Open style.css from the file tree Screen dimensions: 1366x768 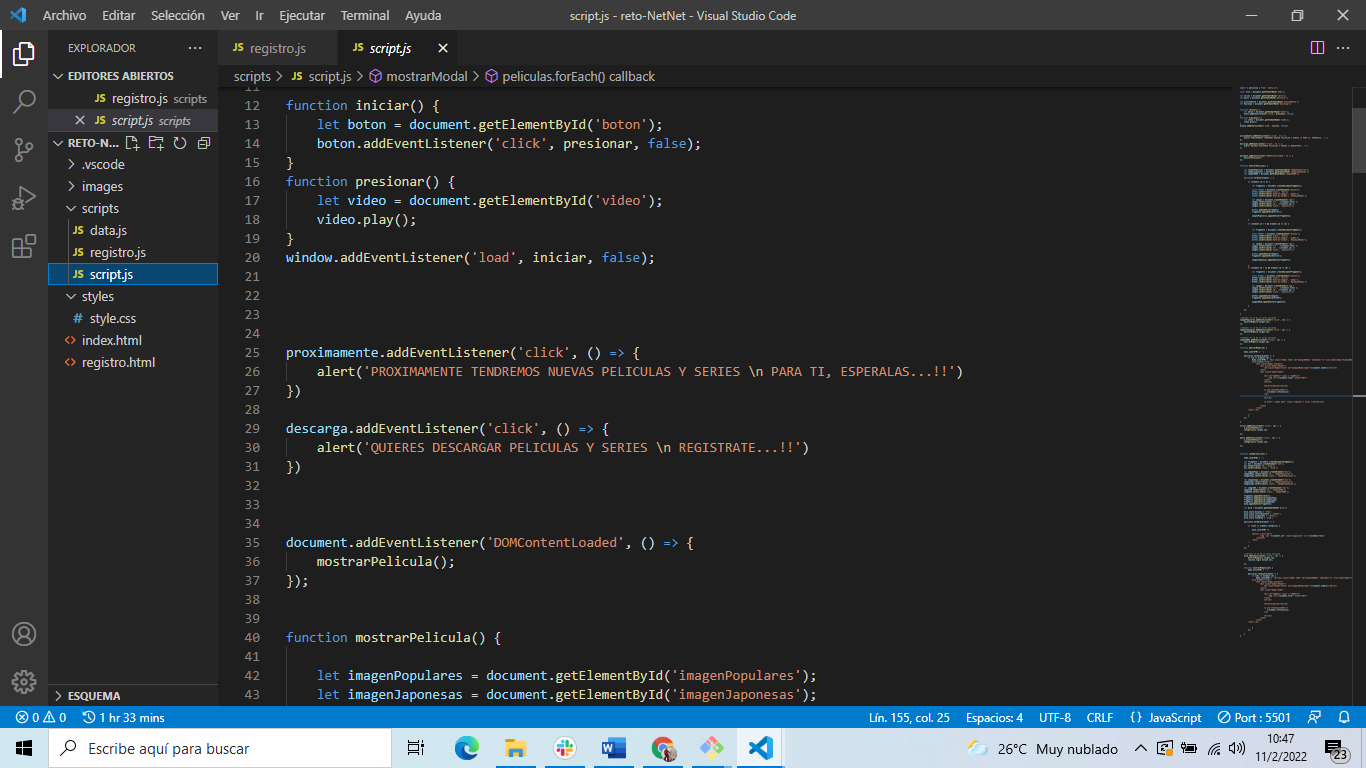[x=132, y=319]
